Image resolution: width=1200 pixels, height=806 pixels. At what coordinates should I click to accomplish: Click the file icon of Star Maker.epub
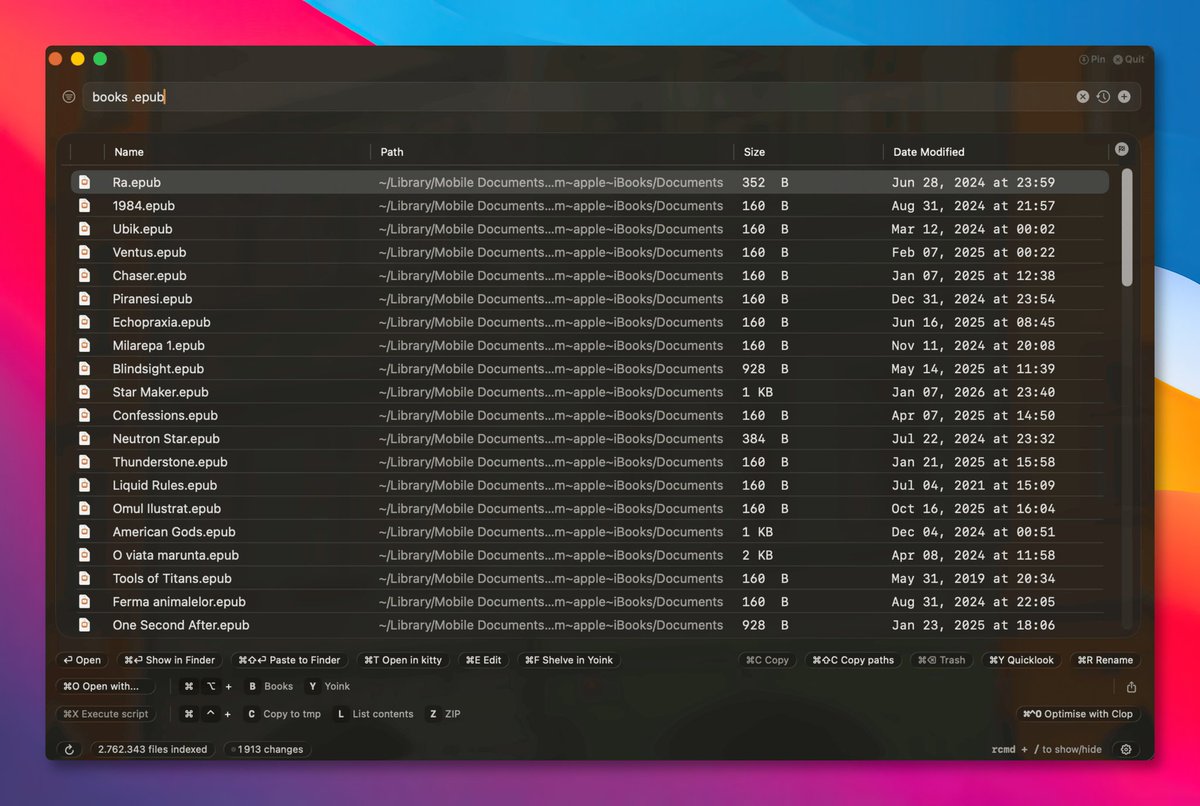click(x=85, y=392)
